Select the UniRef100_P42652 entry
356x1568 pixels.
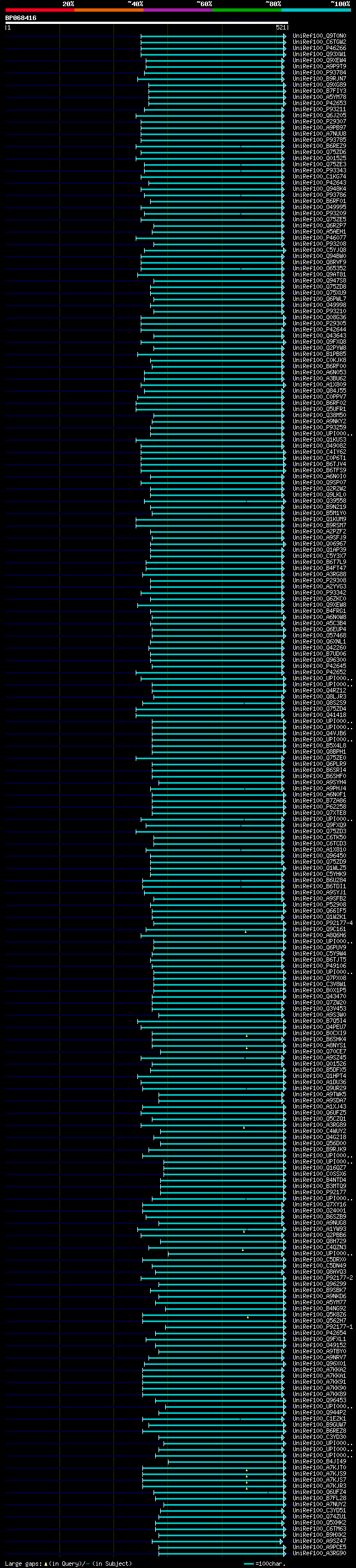click(319, 672)
